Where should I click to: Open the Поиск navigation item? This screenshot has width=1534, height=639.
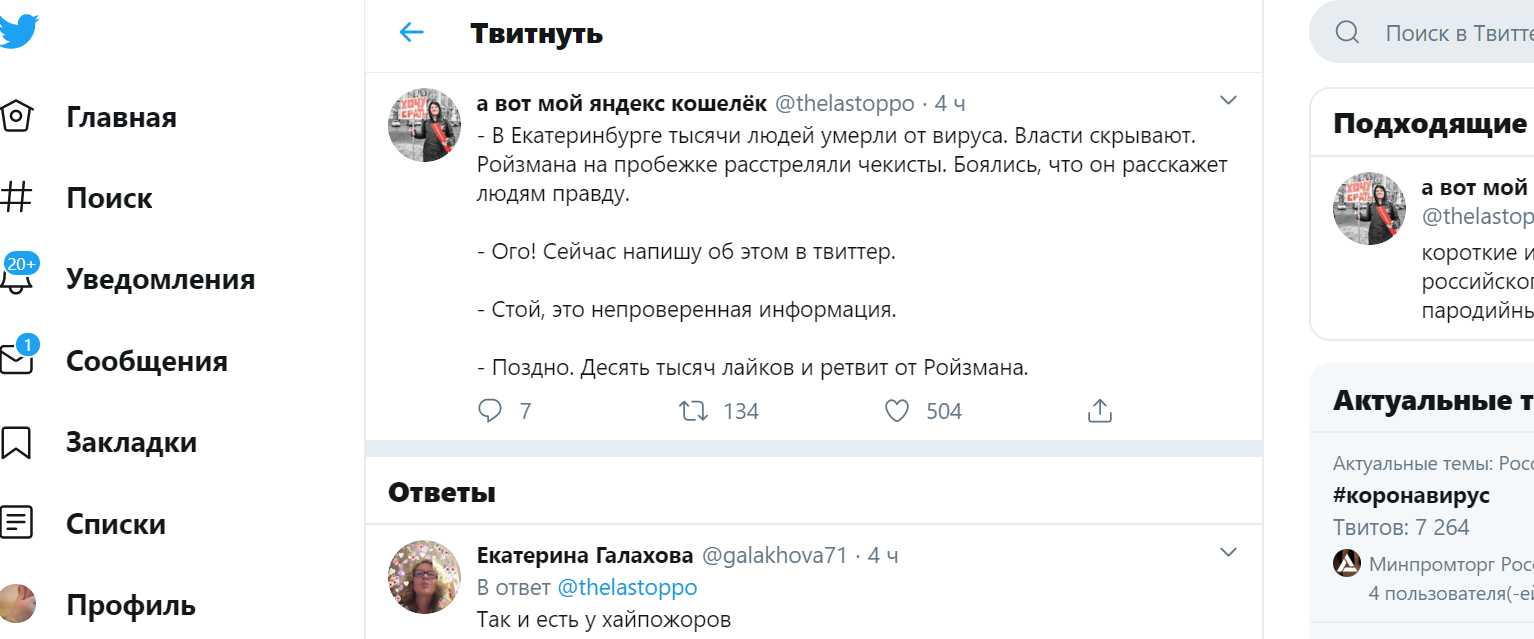point(109,198)
